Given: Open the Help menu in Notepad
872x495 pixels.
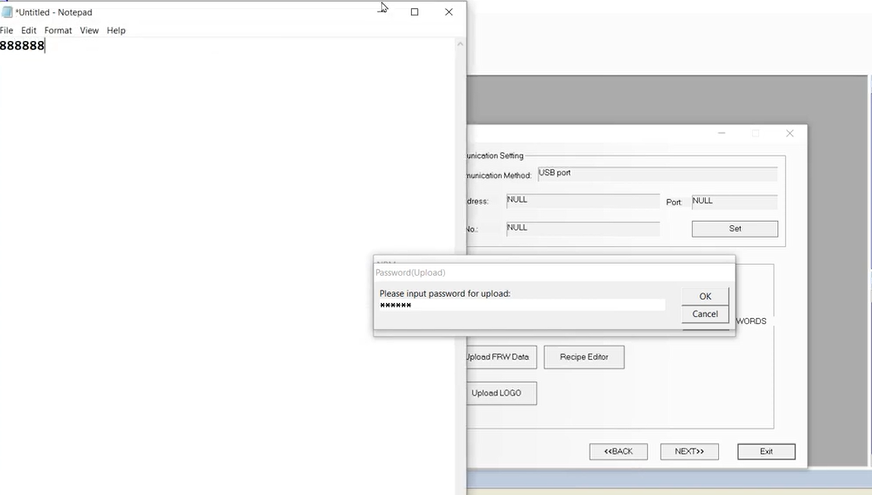Looking at the screenshot, I should click(x=116, y=31).
